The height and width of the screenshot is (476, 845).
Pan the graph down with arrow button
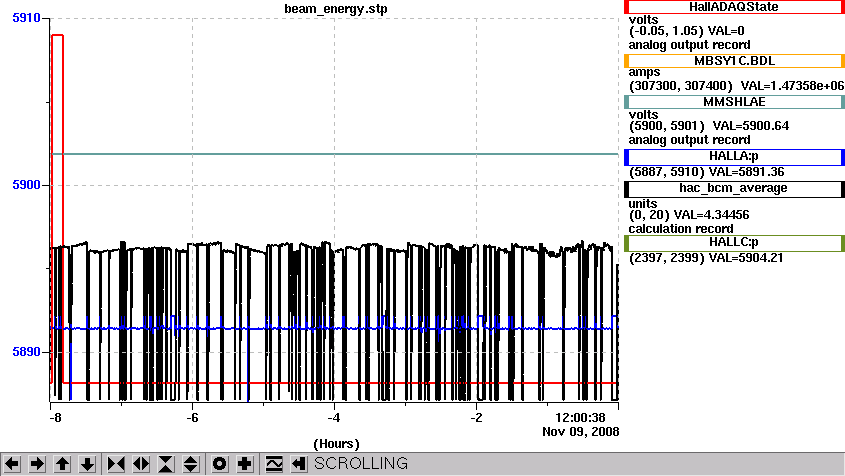pyautogui.click(x=87, y=464)
